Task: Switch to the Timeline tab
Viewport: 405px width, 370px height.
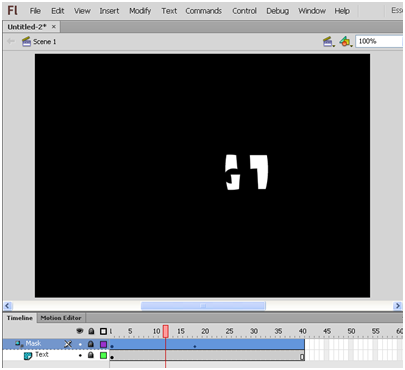Action: [x=20, y=318]
